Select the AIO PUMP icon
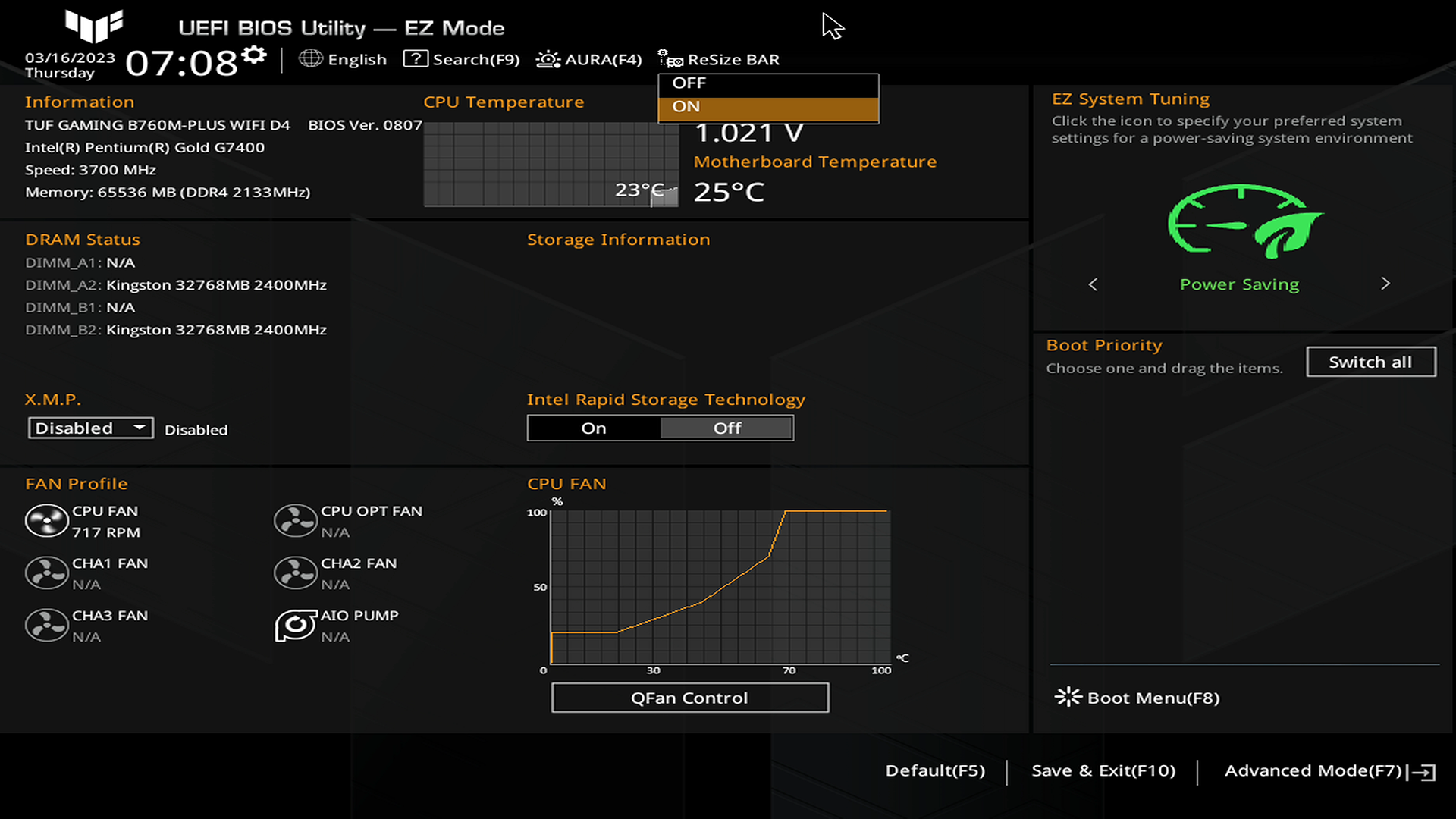The image size is (1456, 819). 295,626
